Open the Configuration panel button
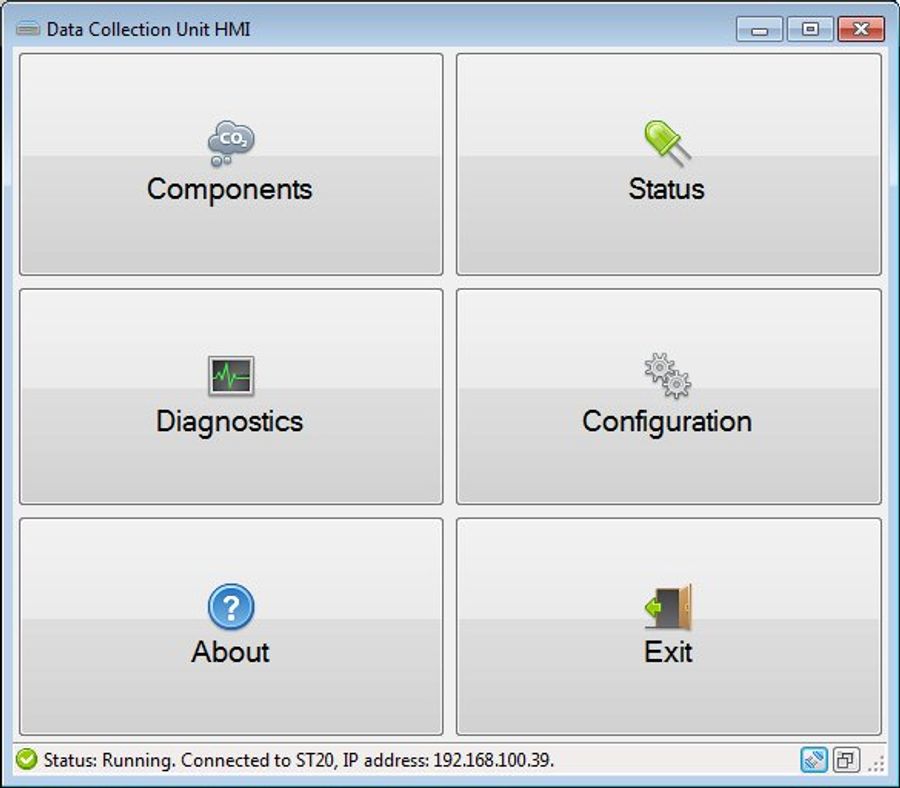This screenshot has height=788, width=900. pyautogui.click(x=669, y=397)
